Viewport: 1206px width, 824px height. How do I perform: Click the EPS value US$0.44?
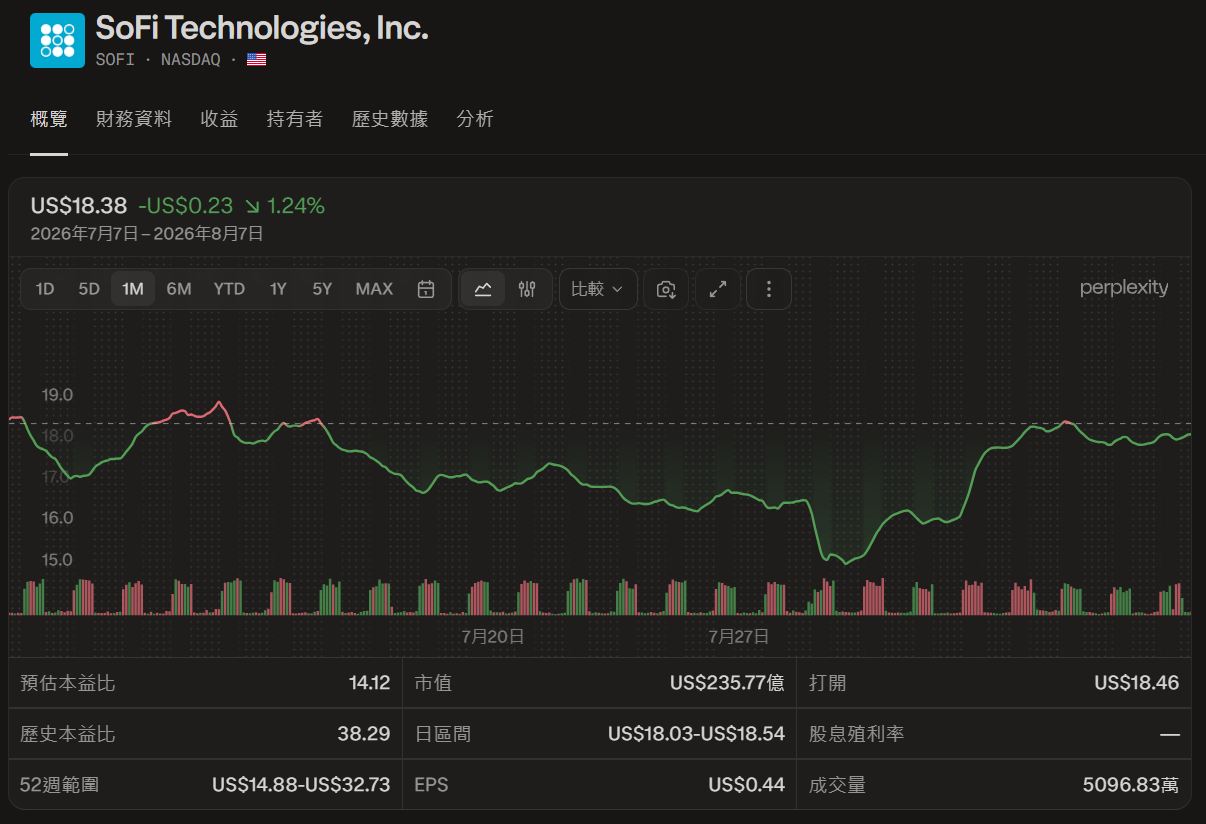tap(747, 785)
